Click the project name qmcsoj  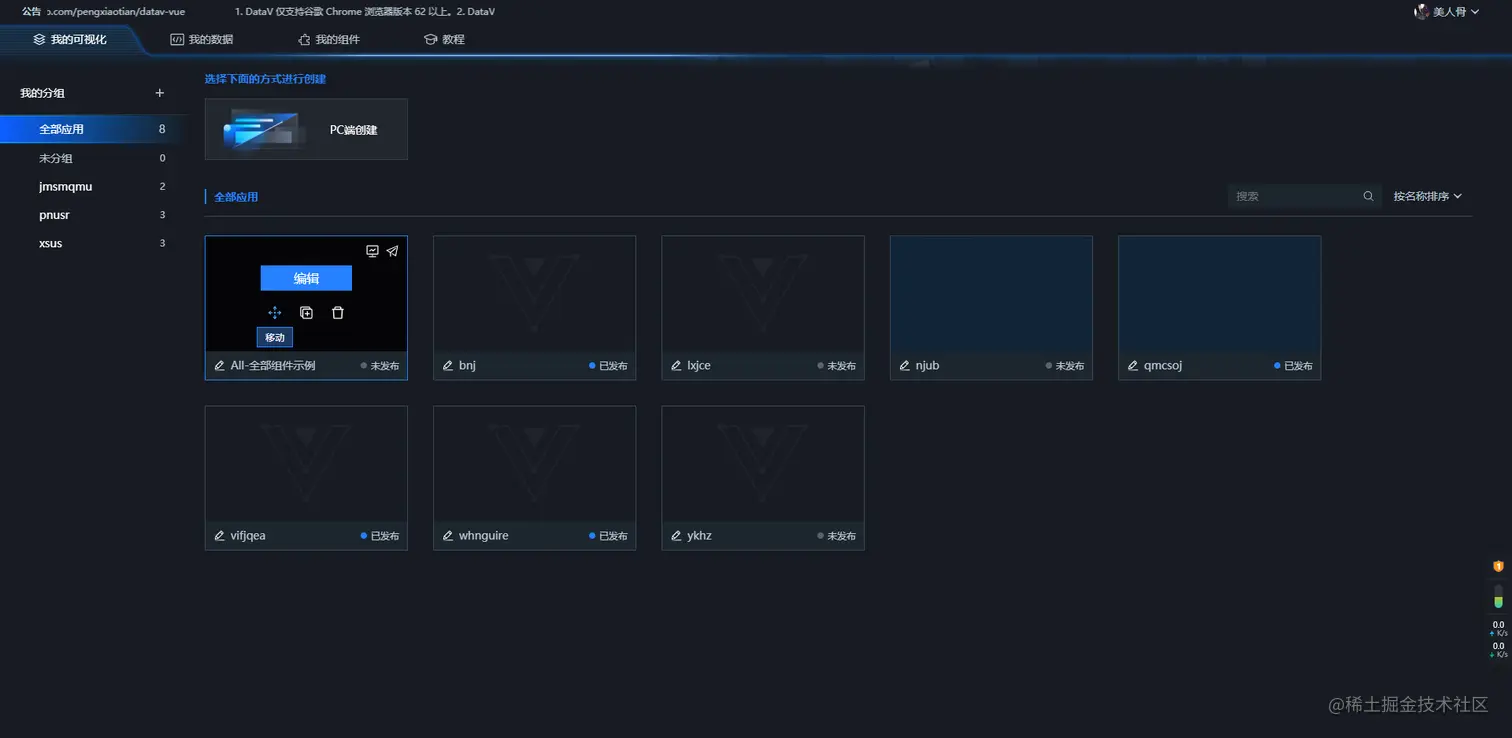[1163, 366]
